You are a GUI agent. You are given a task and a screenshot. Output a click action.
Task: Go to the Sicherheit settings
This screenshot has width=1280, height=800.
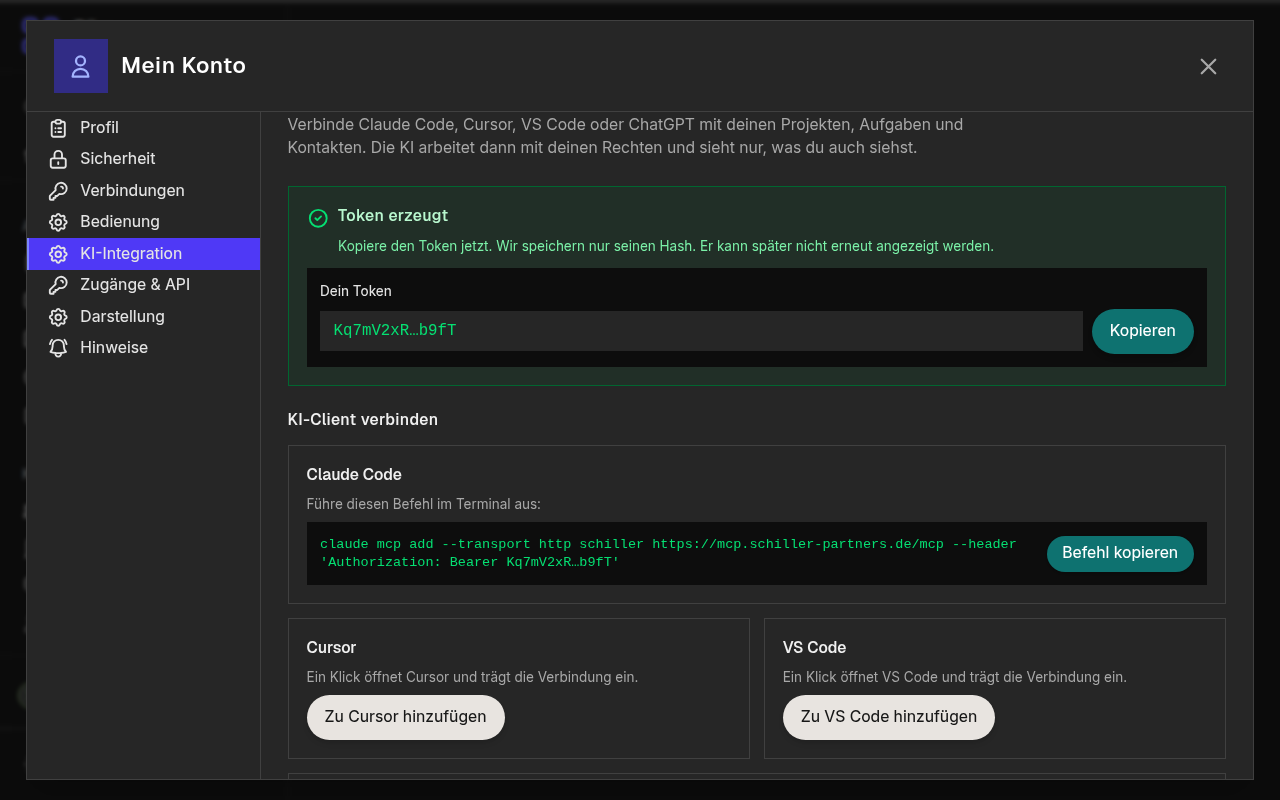pos(144,159)
